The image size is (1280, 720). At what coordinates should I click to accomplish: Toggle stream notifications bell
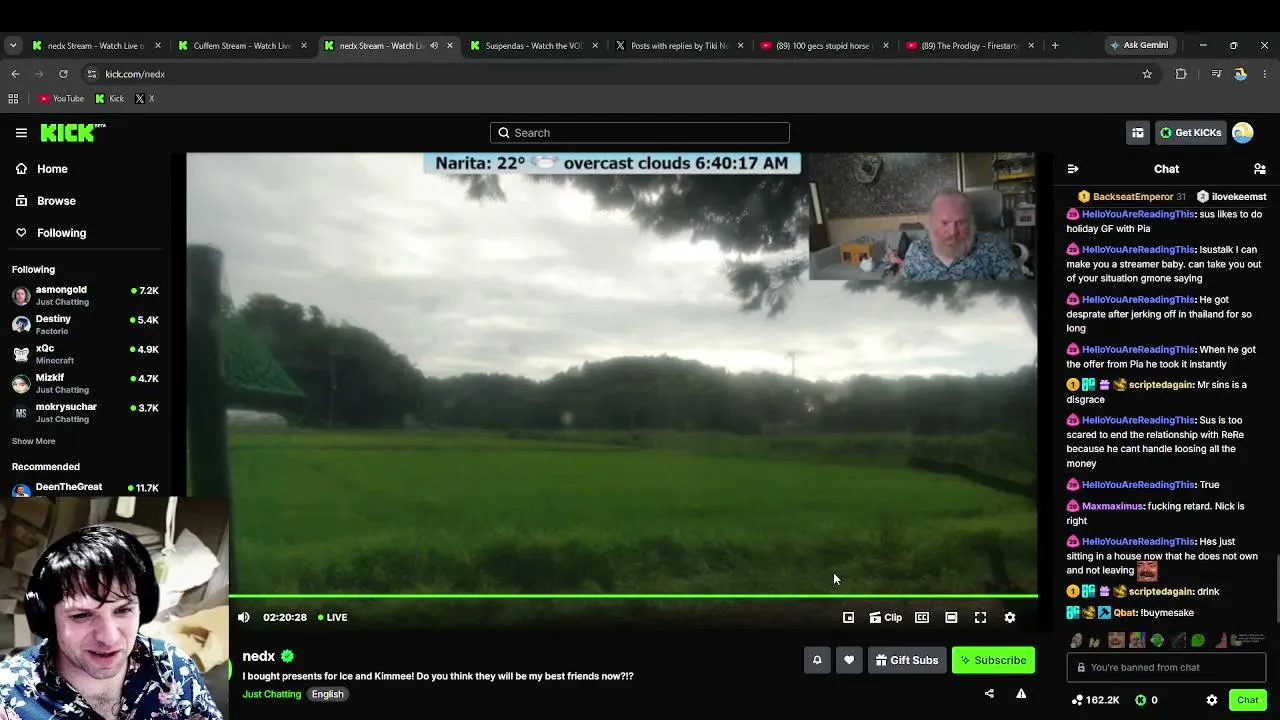817,660
